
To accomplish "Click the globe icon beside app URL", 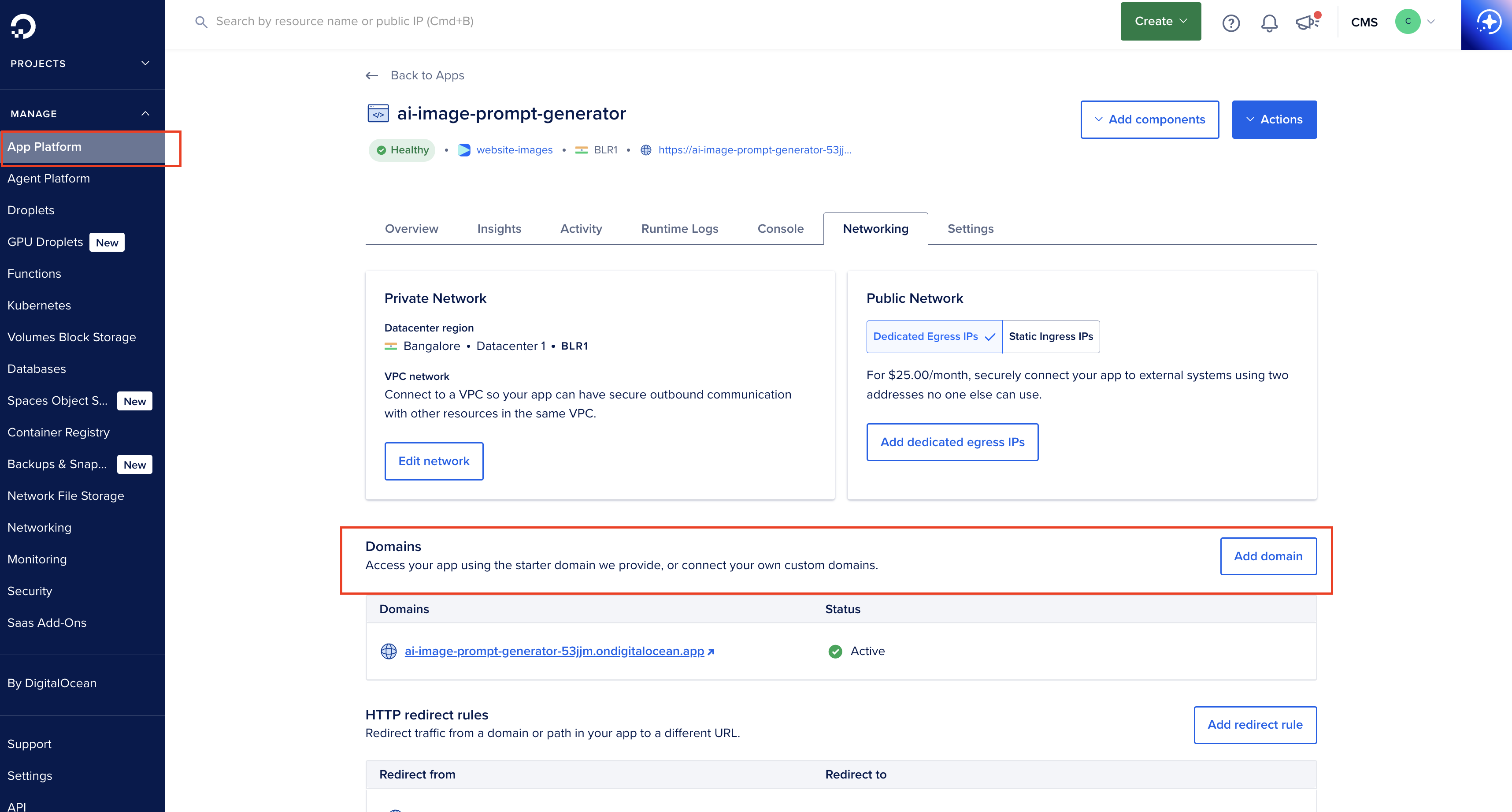I will pos(646,150).
